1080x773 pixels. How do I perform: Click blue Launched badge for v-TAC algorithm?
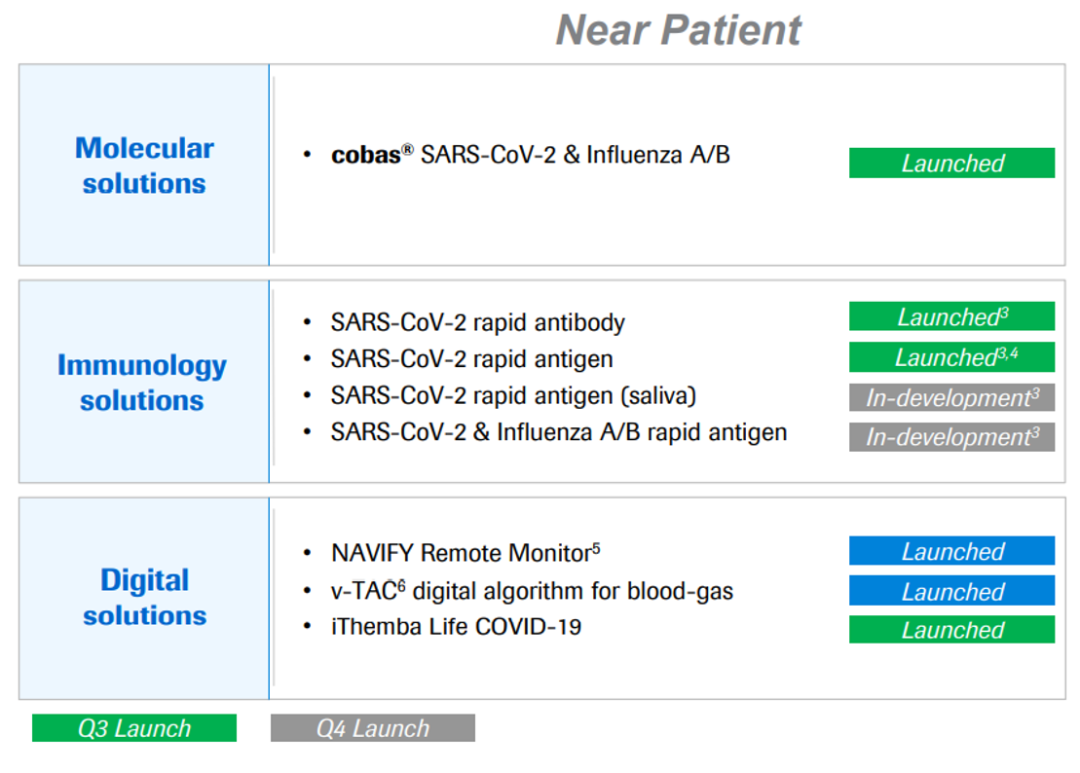[951, 591]
